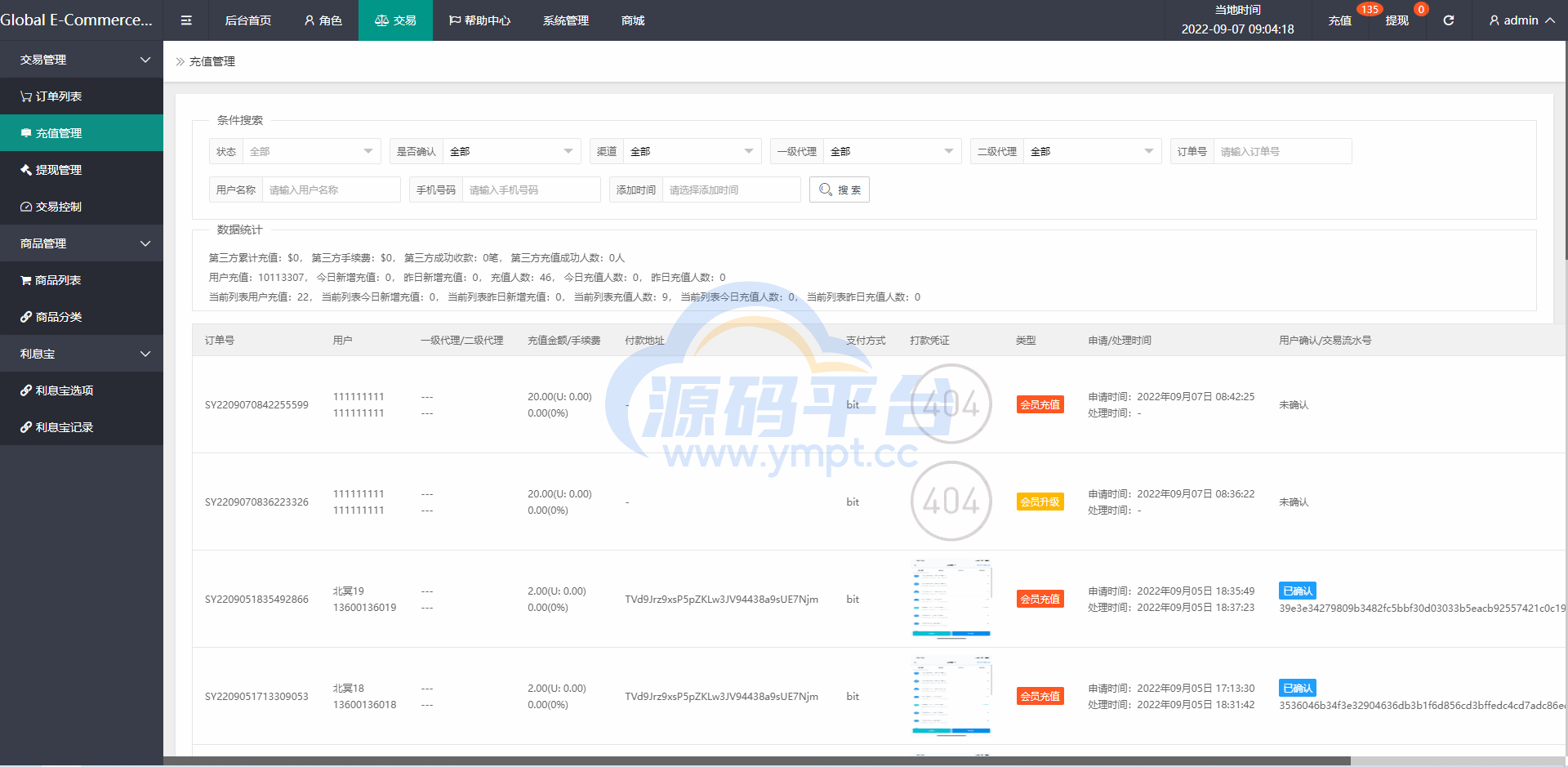Click the horizontal scrollbar at the bottom
1568x767 pixels.
tap(757, 760)
